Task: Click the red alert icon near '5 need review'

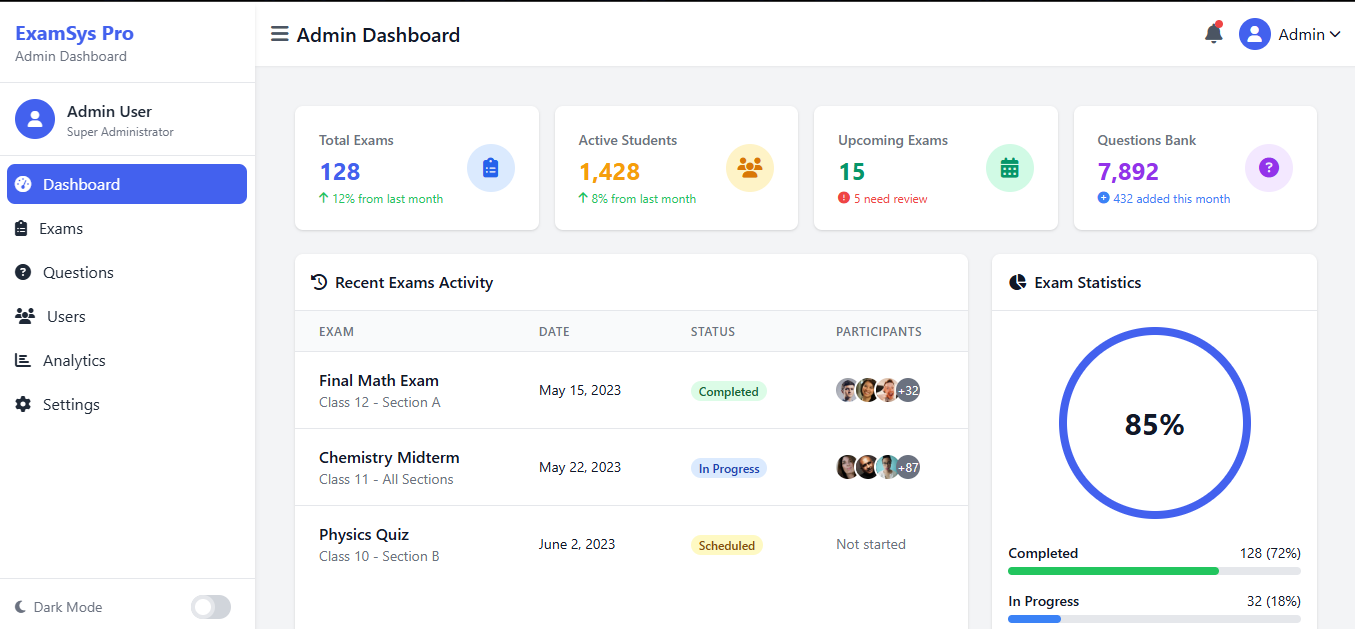Action: (844, 198)
